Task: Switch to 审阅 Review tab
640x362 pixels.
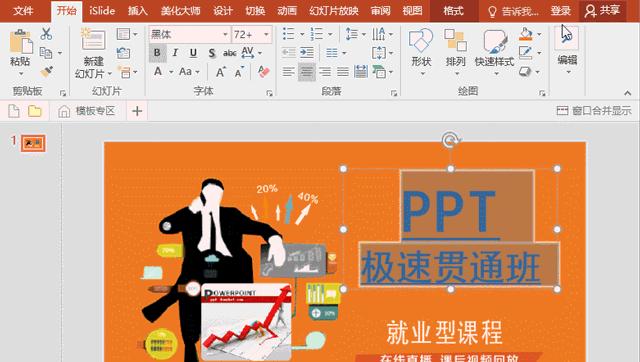Action: (380, 11)
